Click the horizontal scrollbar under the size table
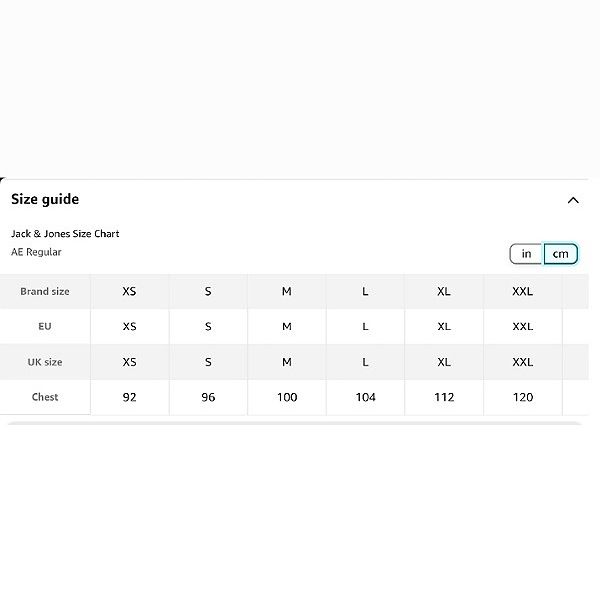 [294, 423]
